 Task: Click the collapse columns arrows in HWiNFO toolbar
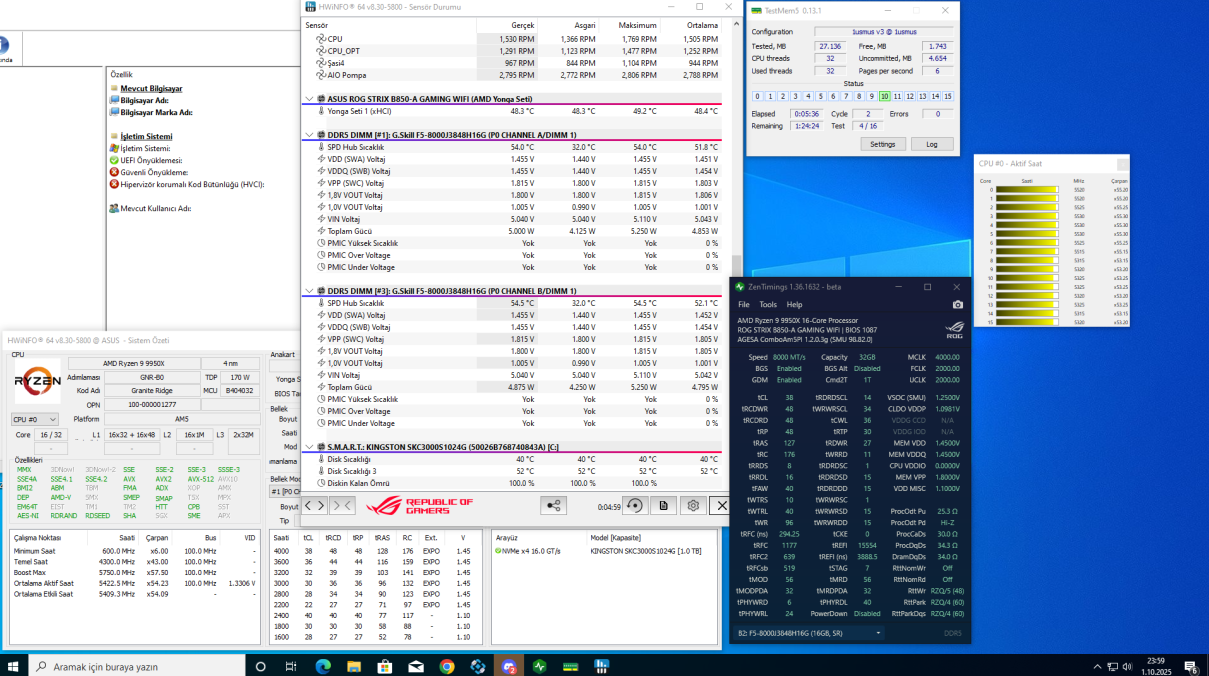341,506
